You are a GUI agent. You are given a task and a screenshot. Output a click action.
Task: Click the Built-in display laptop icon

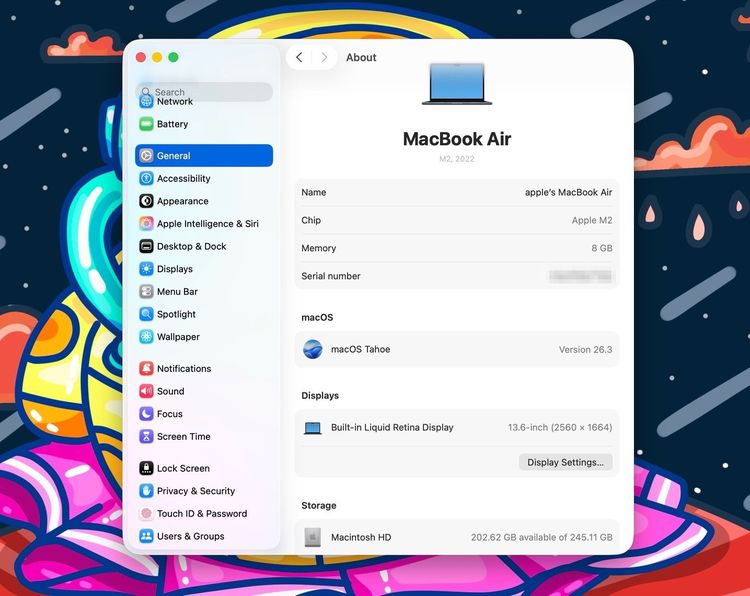pyautogui.click(x=313, y=428)
